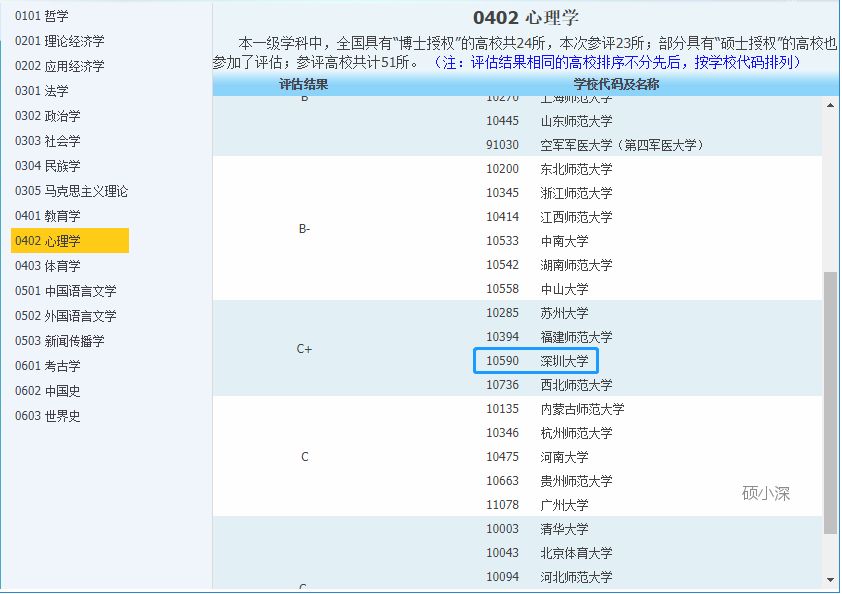
Task: Open 0501 中国语言文学 subject
Action: pos(66,291)
